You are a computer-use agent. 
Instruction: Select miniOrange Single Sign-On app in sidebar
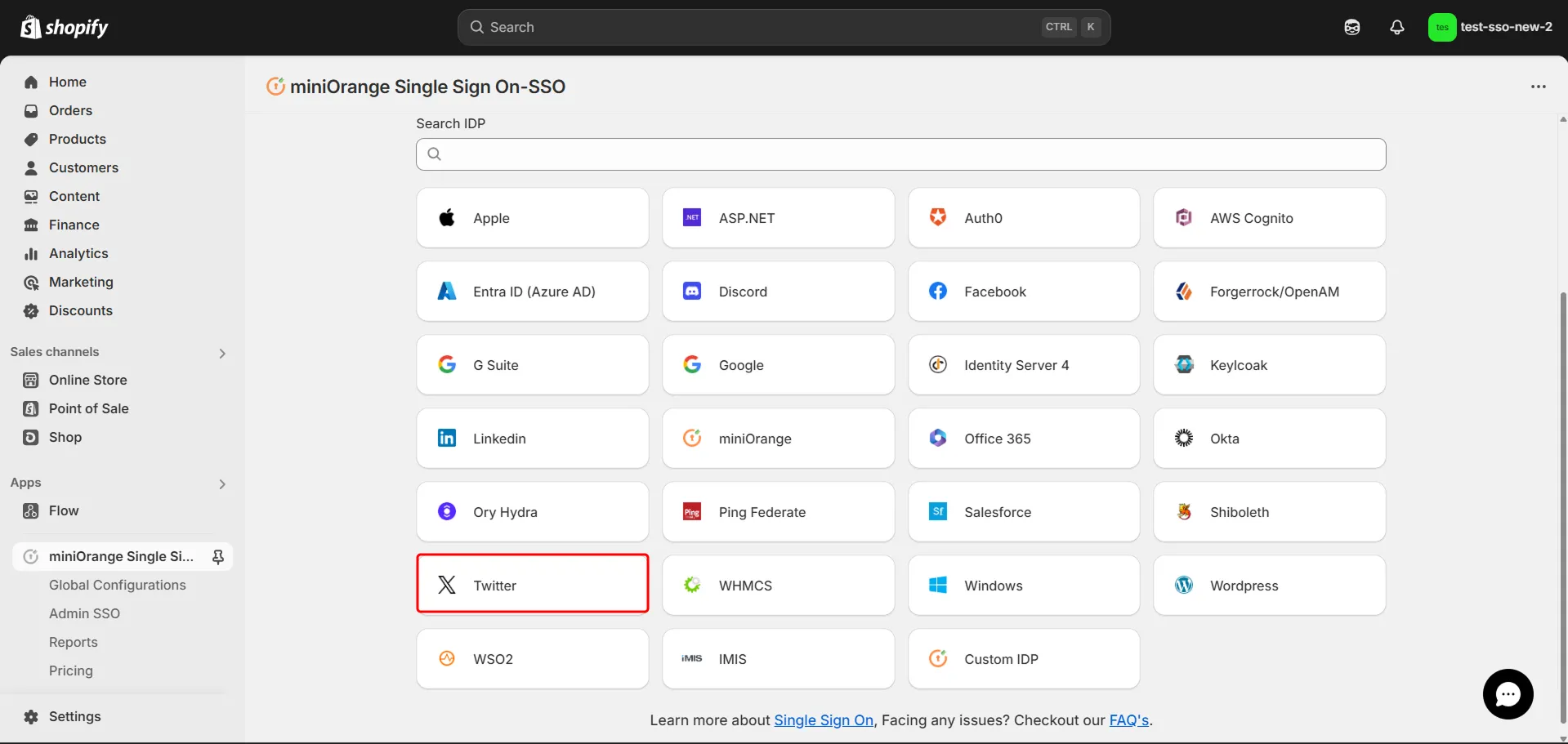(121, 556)
